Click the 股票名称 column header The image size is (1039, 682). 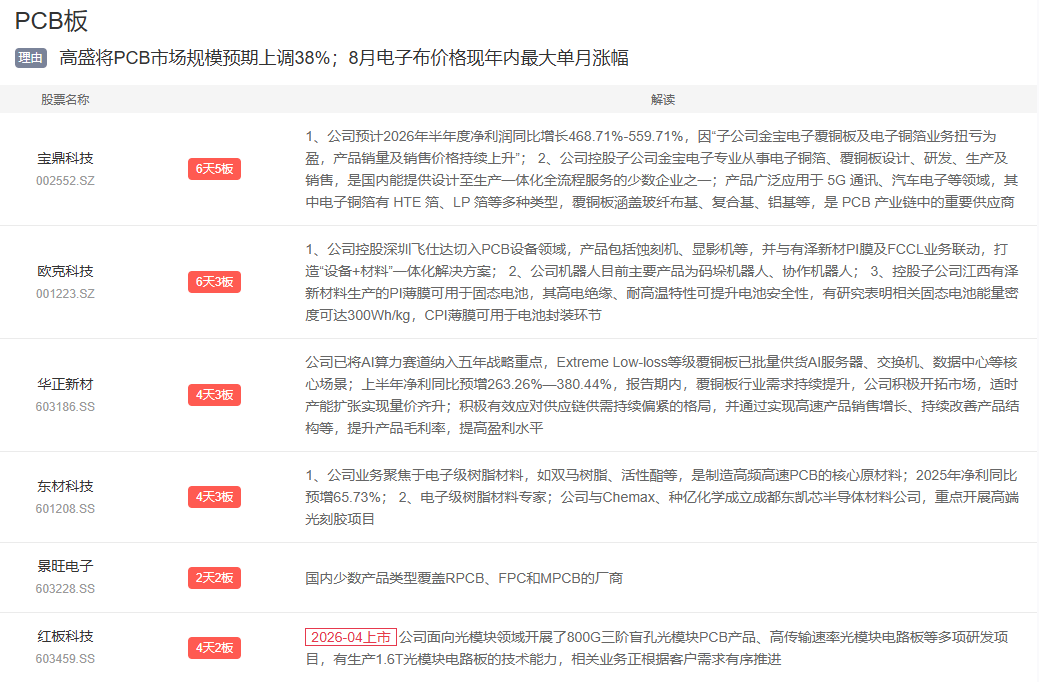tap(65, 99)
